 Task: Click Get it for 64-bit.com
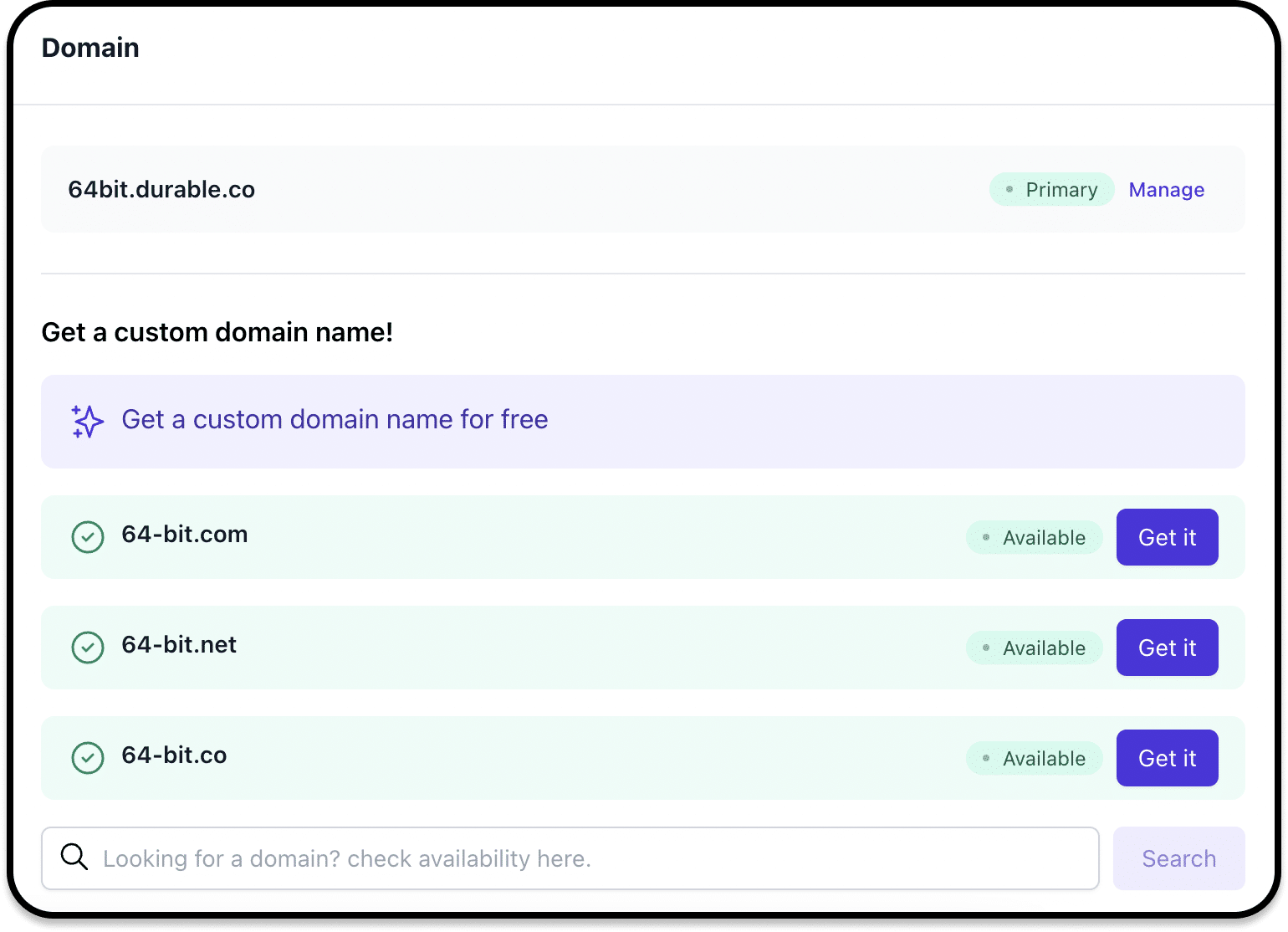(x=1167, y=537)
